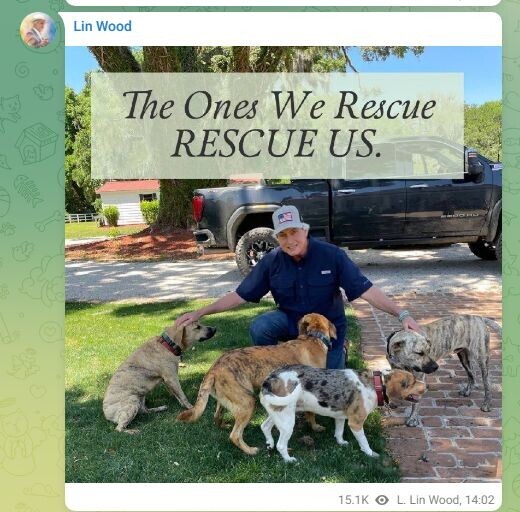Click the 15.1K view count

pyautogui.click(x=353, y=500)
